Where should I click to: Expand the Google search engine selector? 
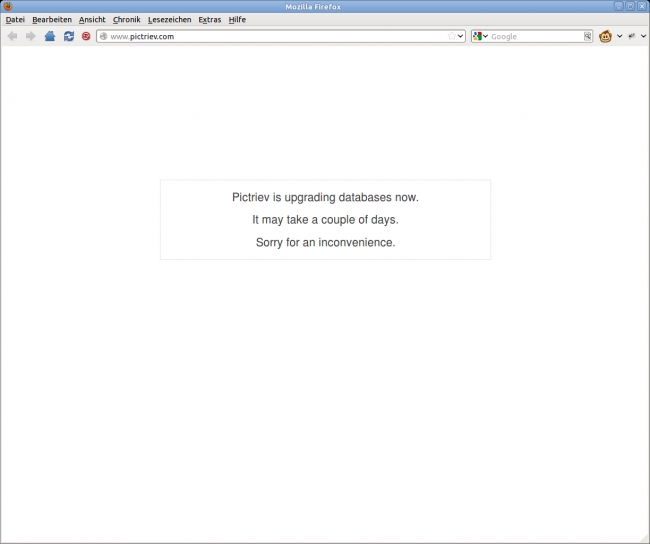[481, 36]
